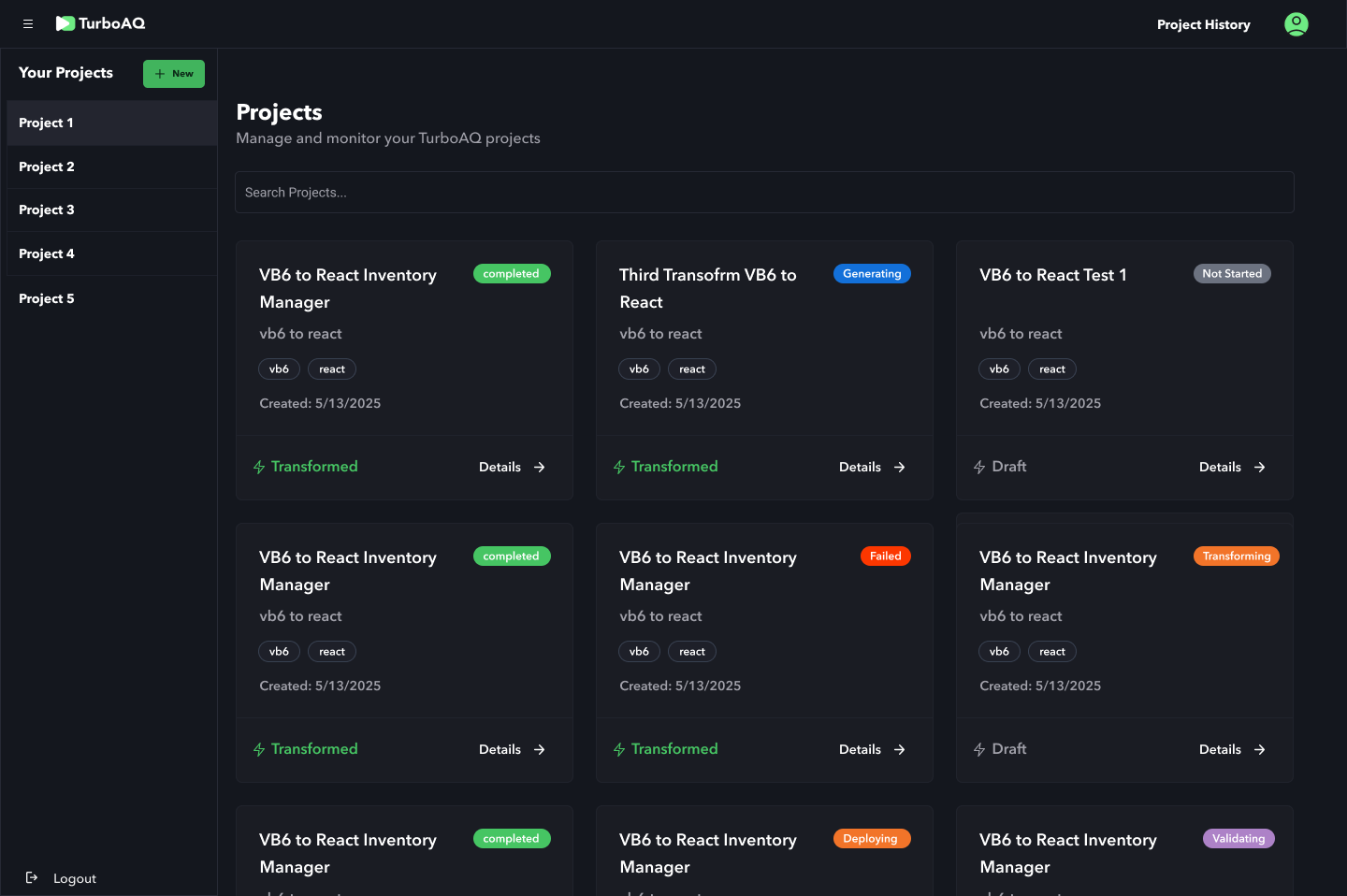Click arrow icon on Failed card
This screenshot has width=1347, height=896.
point(900,749)
